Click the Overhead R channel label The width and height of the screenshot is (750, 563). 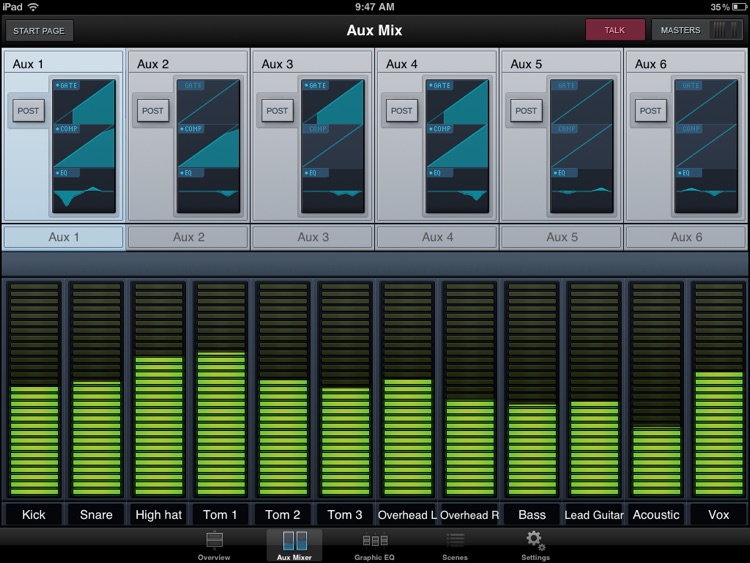(469, 515)
